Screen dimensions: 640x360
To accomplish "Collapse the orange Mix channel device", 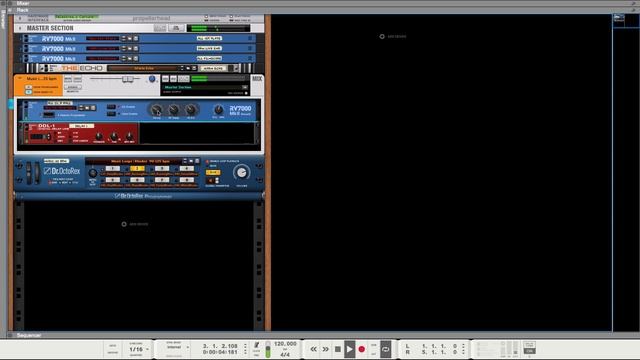I will (19, 78).
